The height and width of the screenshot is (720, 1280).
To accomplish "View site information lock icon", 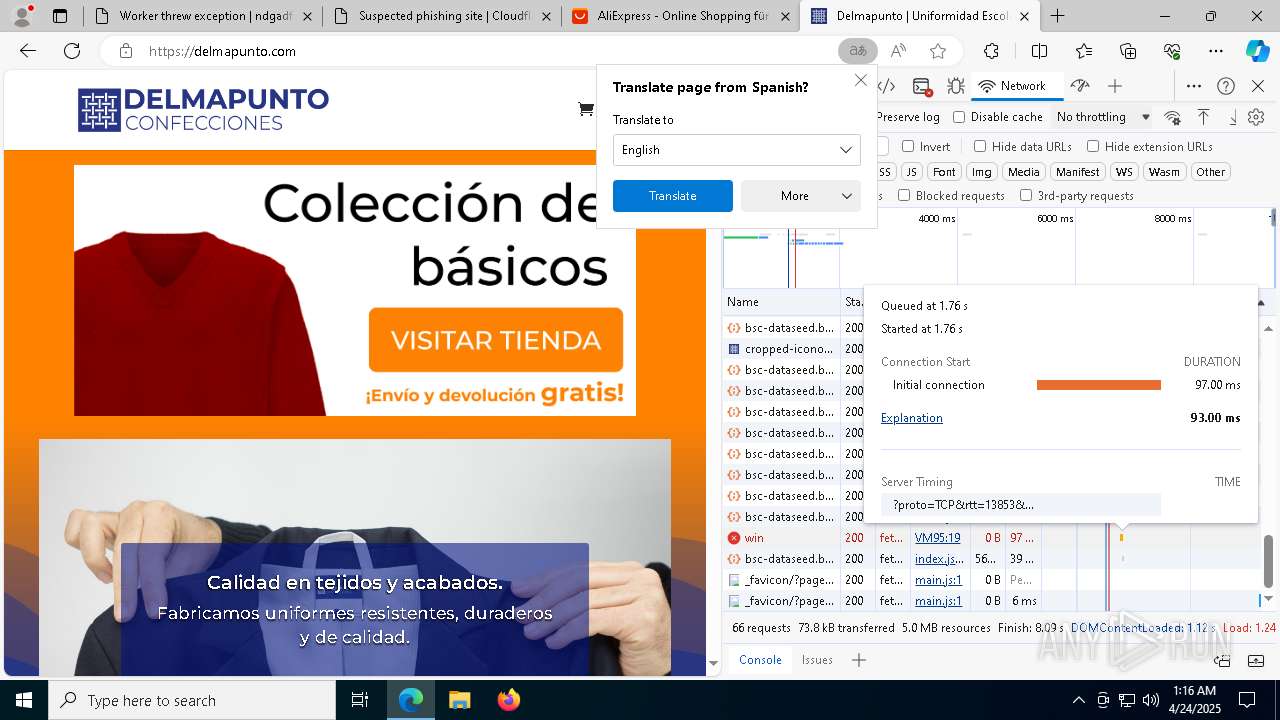I will click(125, 51).
